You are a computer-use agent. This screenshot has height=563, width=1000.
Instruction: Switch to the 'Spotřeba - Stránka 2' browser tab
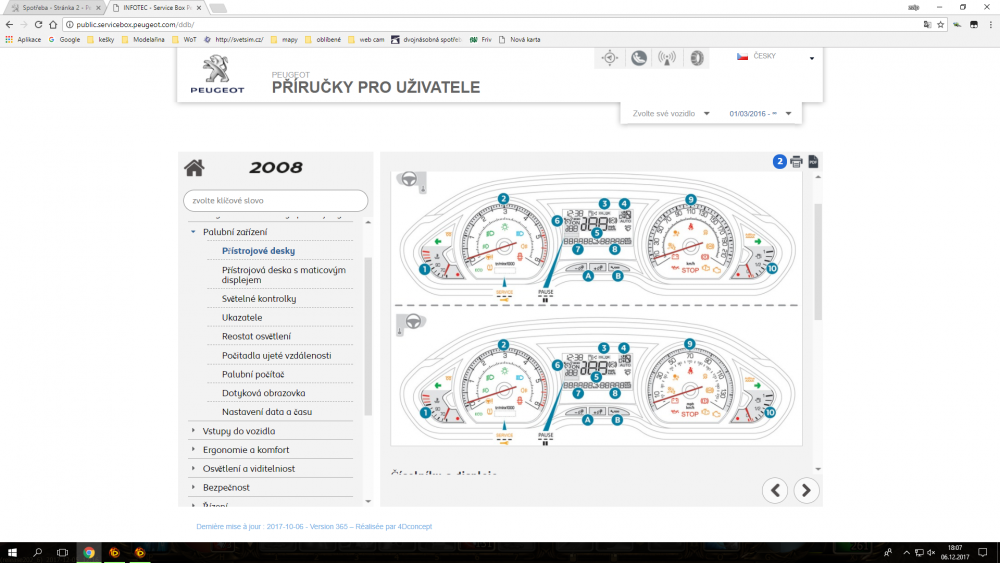click(x=54, y=8)
